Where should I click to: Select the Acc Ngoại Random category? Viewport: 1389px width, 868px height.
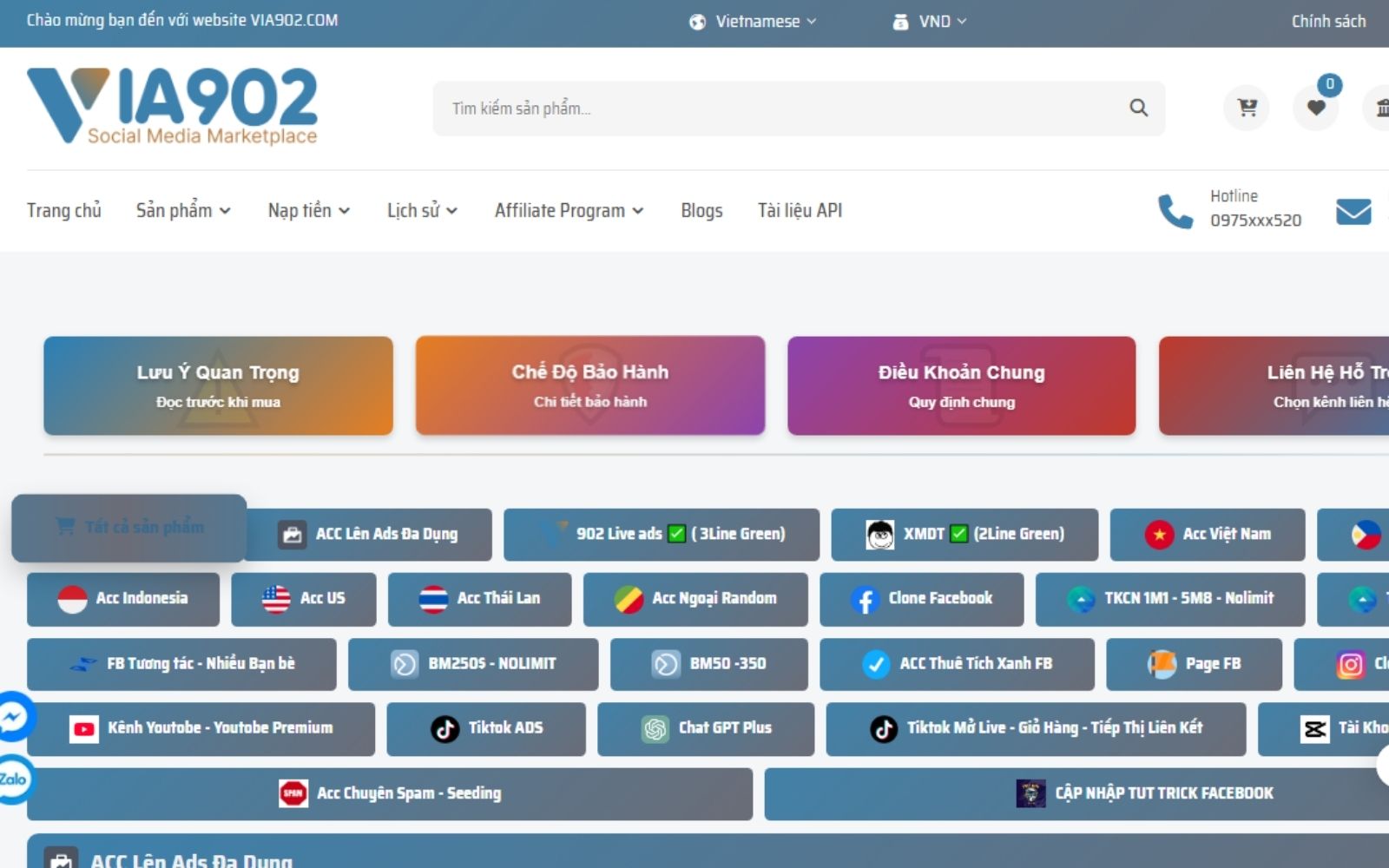click(695, 599)
